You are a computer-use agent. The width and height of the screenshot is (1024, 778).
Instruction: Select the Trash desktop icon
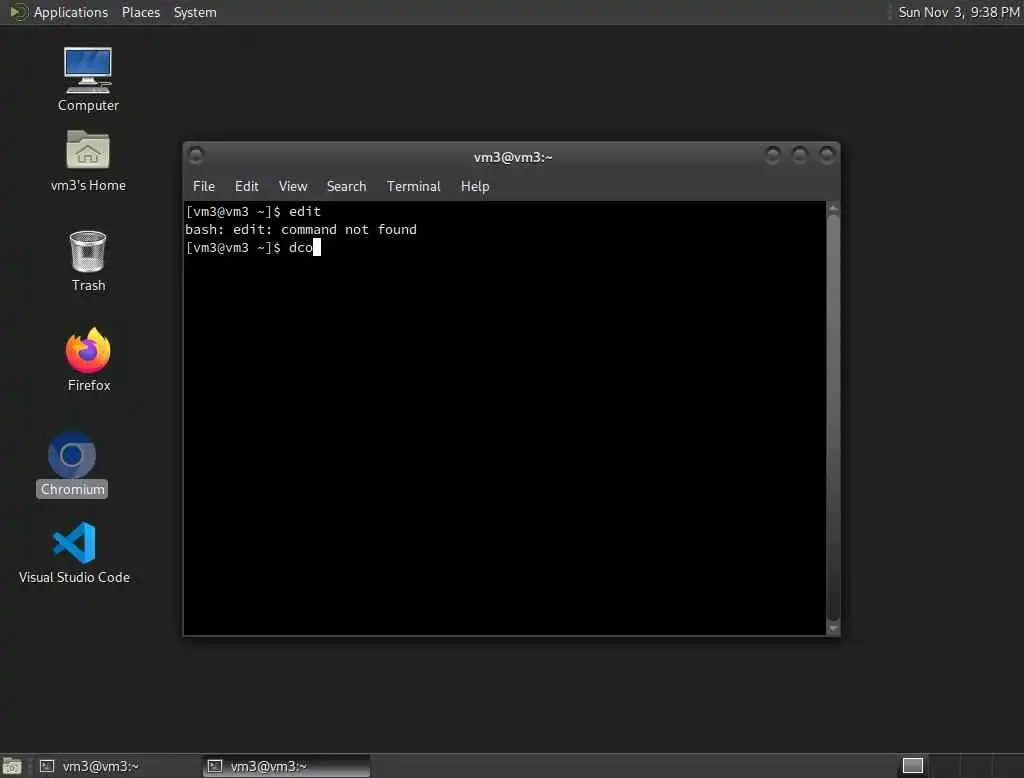[x=88, y=261]
